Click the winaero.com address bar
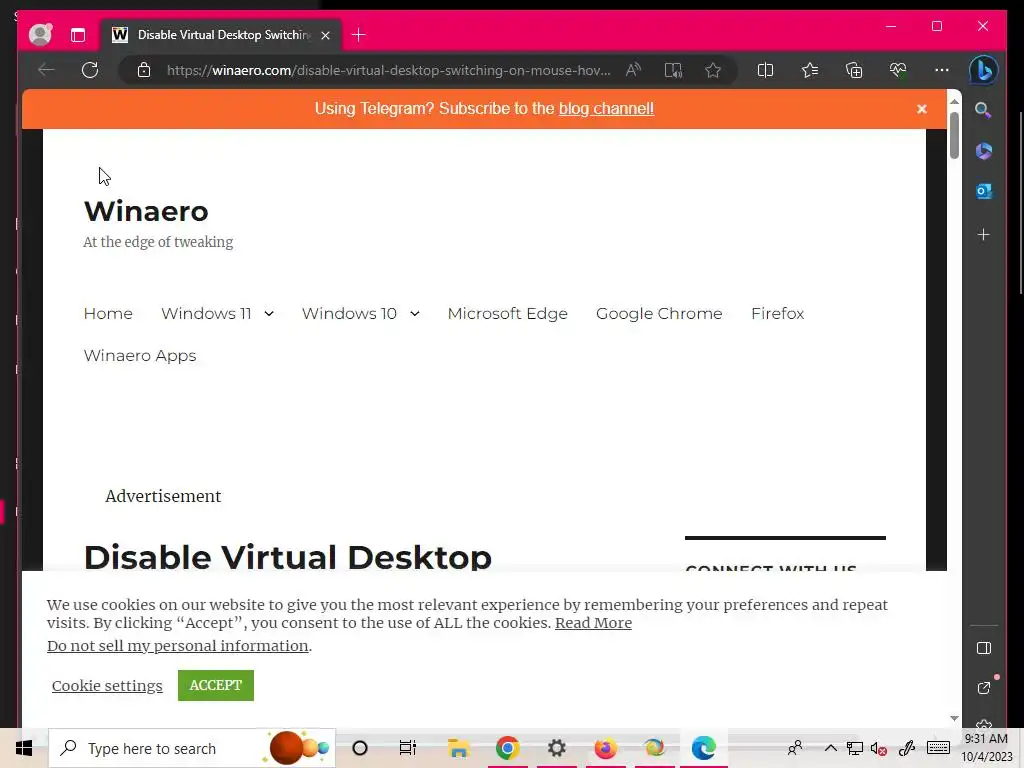The width and height of the screenshot is (1024, 768). [x=389, y=71]
